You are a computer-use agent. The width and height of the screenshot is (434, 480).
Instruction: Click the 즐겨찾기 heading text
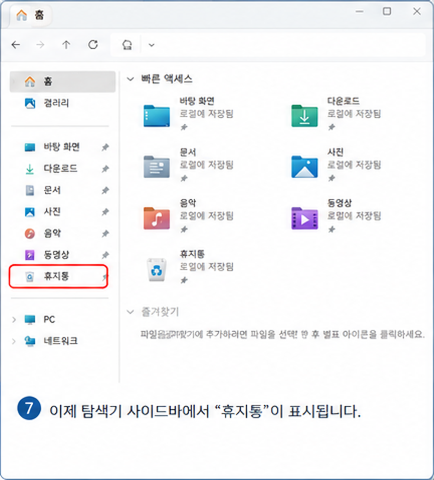(160, 312)
